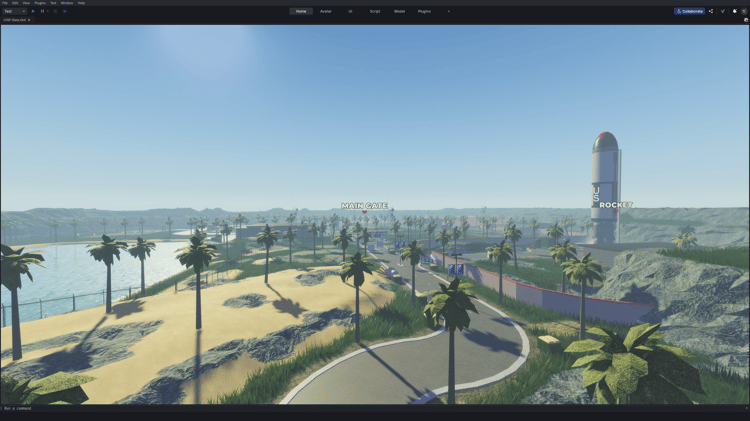Open the View menu
Screen dimensions: 750x421
(x=26, y=3)
